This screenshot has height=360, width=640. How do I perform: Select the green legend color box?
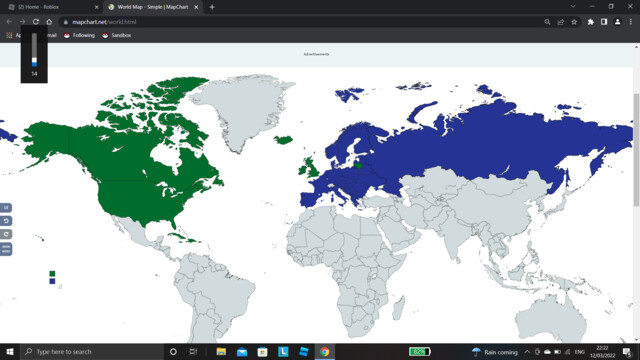(52, 273)
